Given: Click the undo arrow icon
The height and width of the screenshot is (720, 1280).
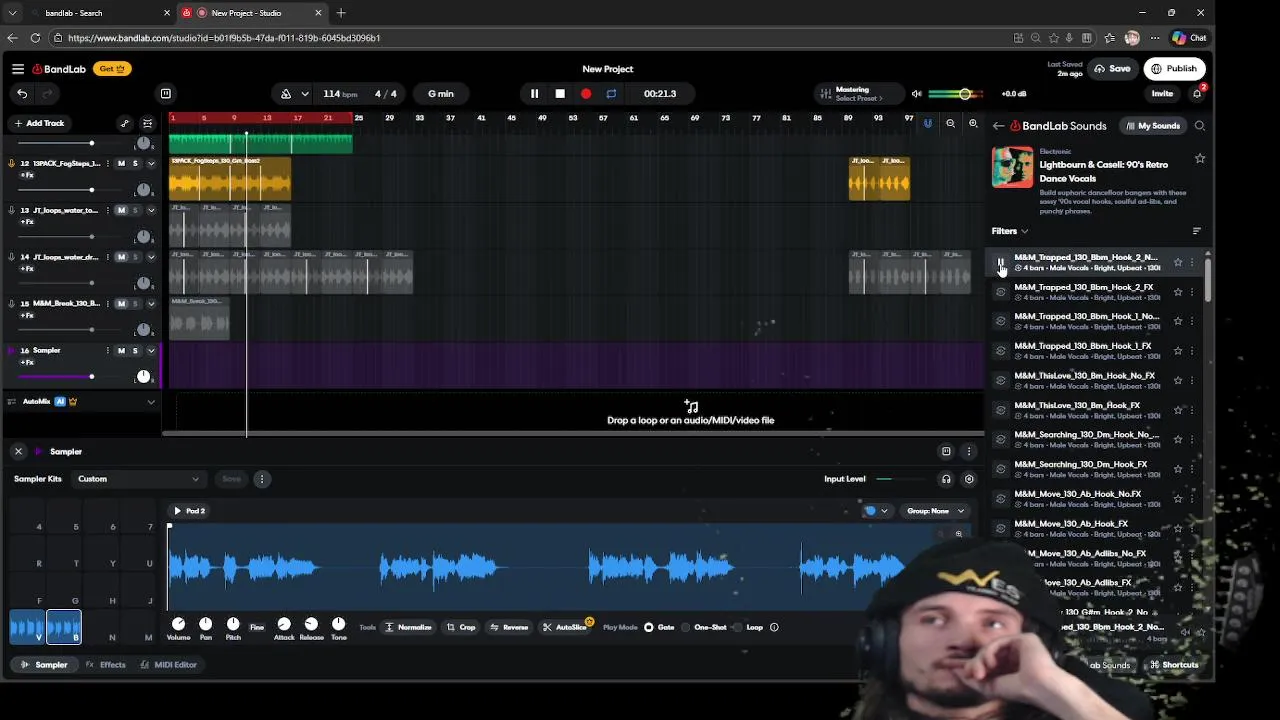Looking at the screenshot, I should (x=22, y=94).
